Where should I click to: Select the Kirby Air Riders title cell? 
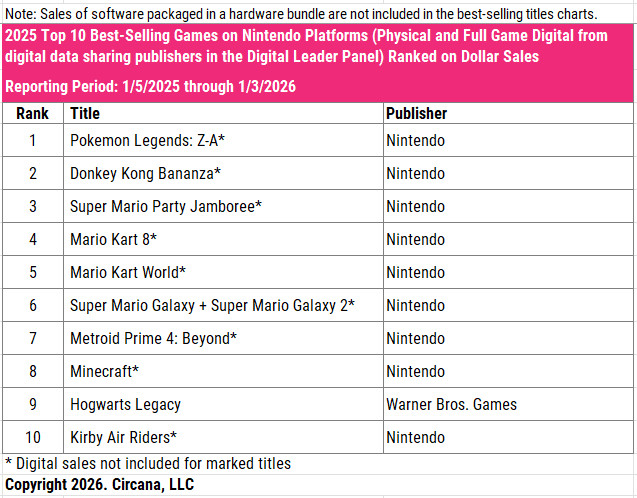[x=123, y=438]
